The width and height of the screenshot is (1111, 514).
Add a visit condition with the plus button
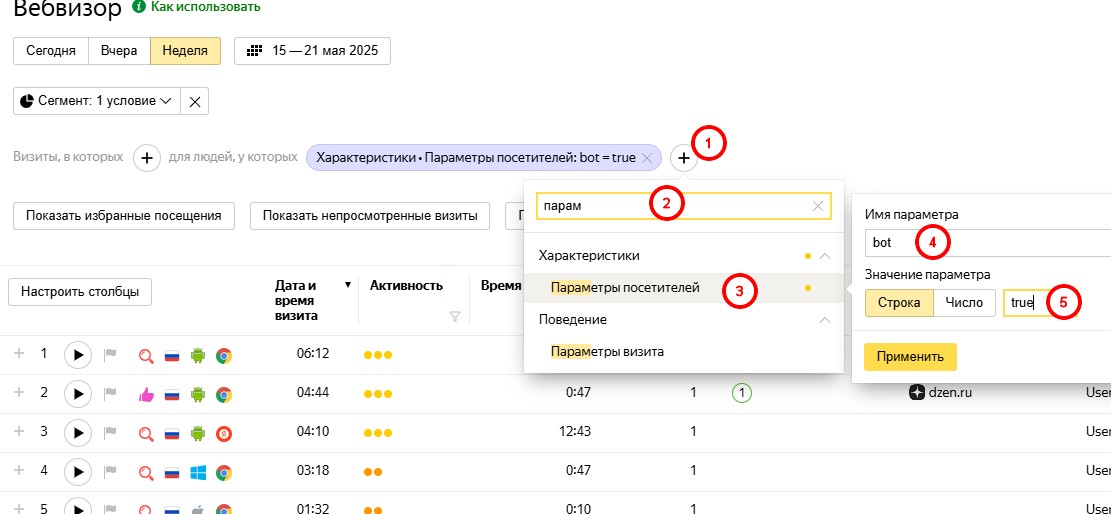point(147,157)
